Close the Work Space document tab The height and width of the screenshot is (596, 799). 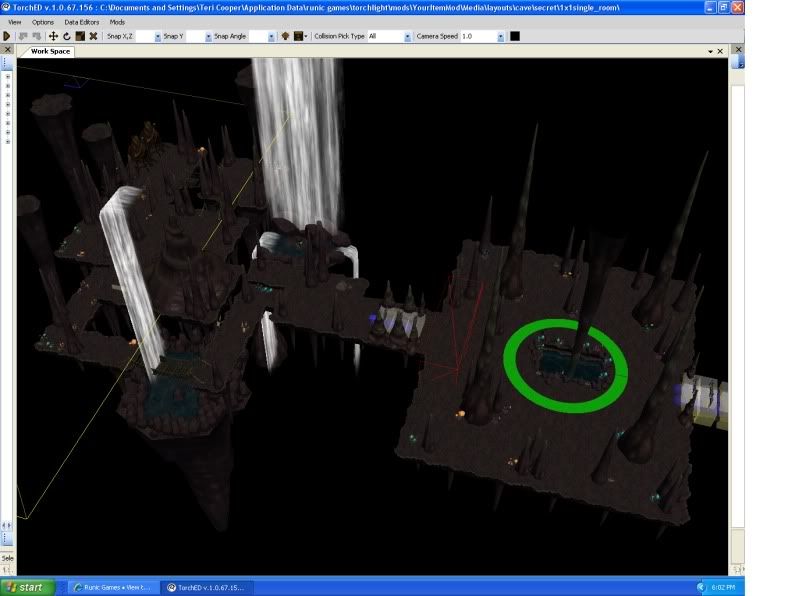pos(720,51)
